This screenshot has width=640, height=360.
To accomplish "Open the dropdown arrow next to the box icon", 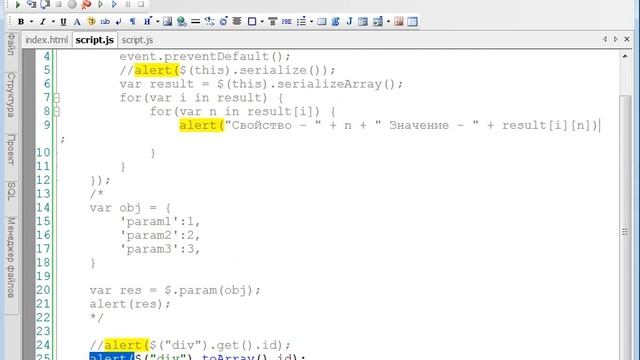I will click(x=262, y=22).
